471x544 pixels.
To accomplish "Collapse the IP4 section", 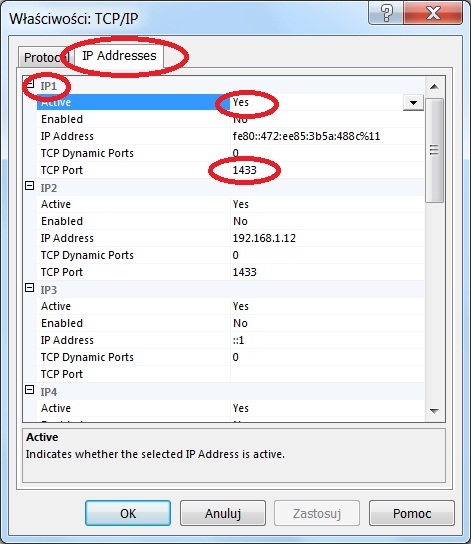I will pyautogui.click(x=30, y=390).
